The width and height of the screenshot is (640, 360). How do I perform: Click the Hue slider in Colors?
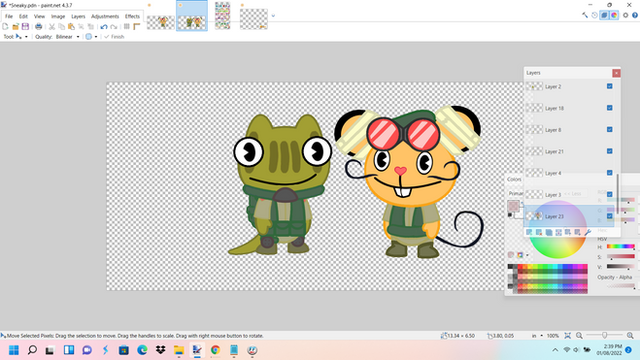point(620,247)
